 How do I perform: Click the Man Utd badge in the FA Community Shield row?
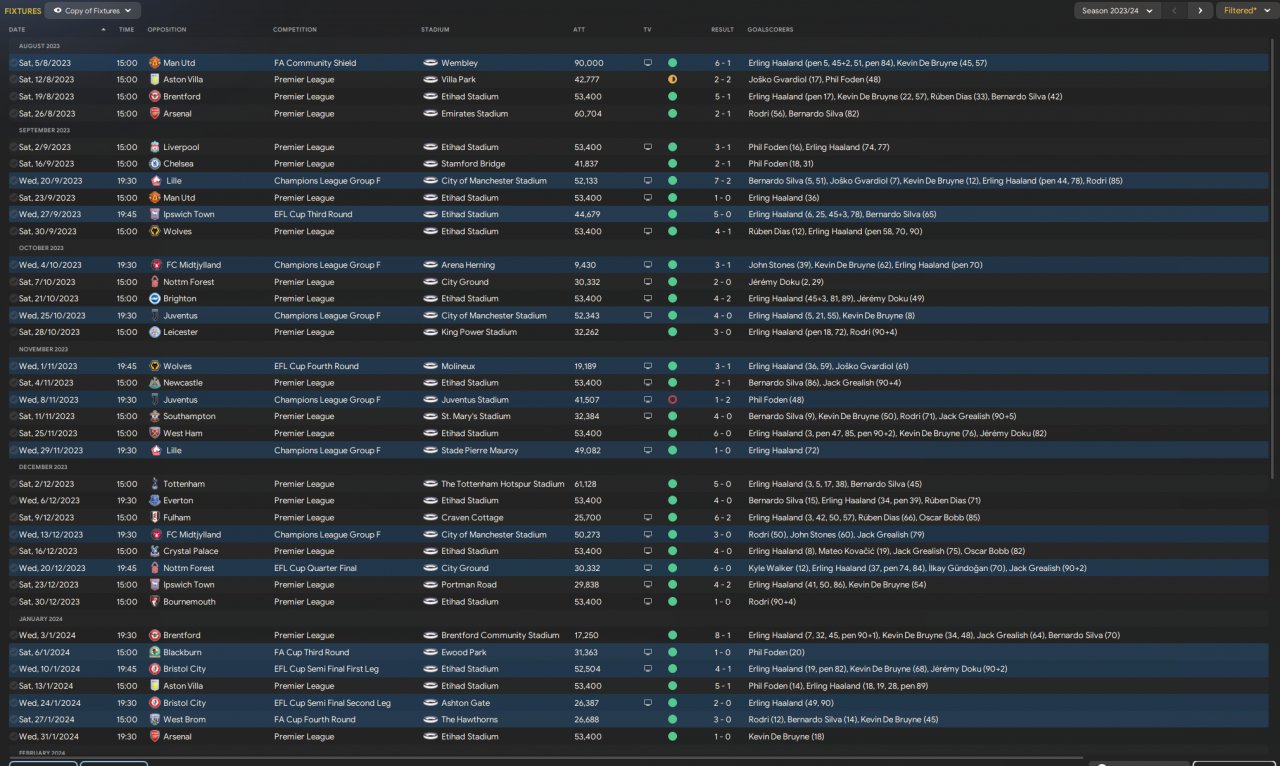(x=155, y=63)
